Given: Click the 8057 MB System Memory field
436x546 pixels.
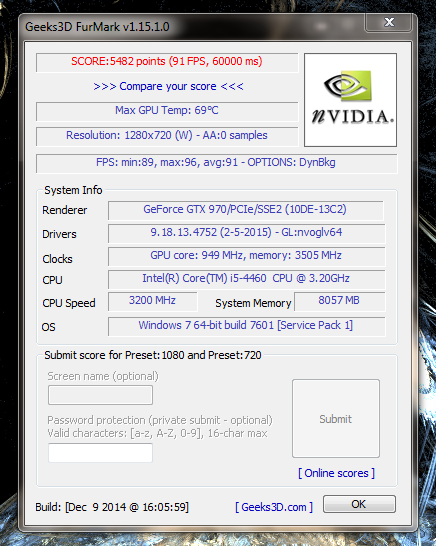Looking at the screenshot, I should [340, 301].
